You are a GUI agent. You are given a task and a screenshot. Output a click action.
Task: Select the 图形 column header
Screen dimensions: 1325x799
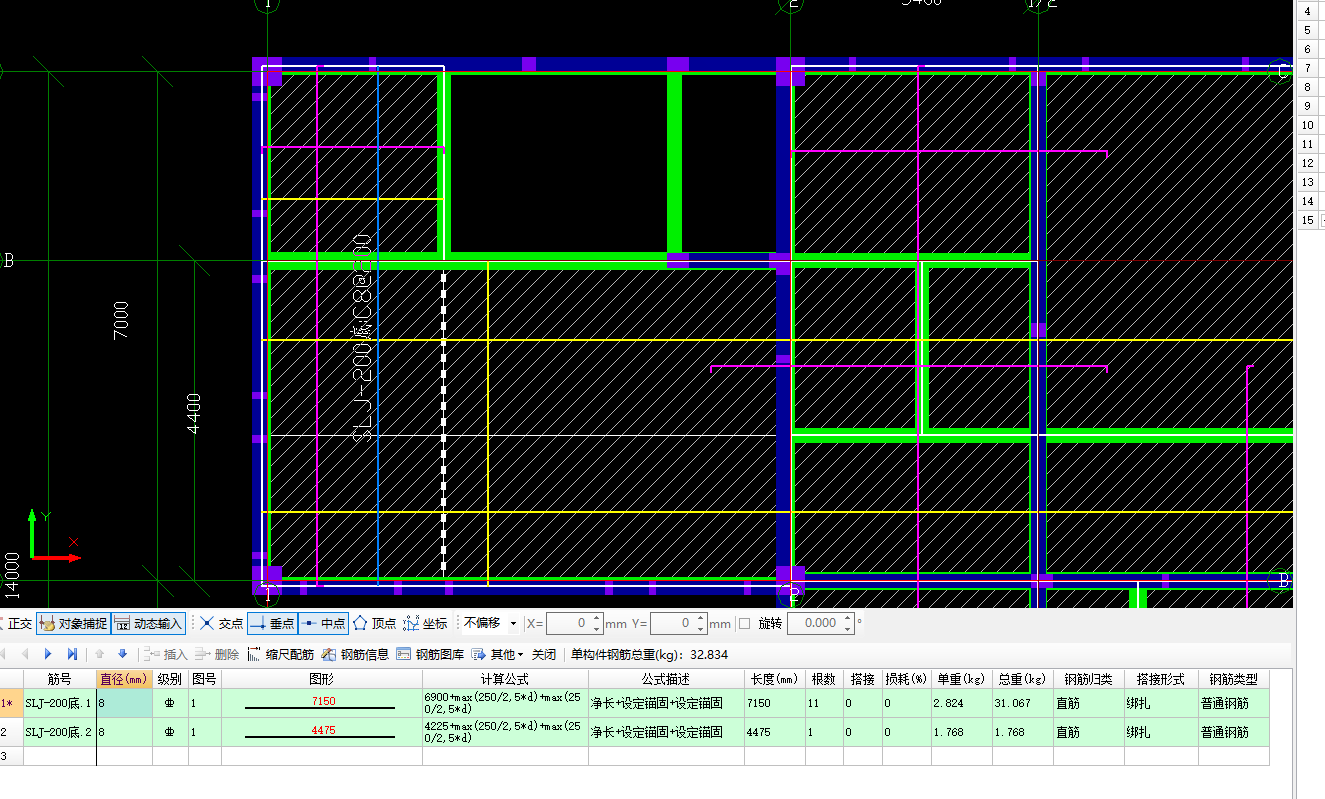(321, 679)
